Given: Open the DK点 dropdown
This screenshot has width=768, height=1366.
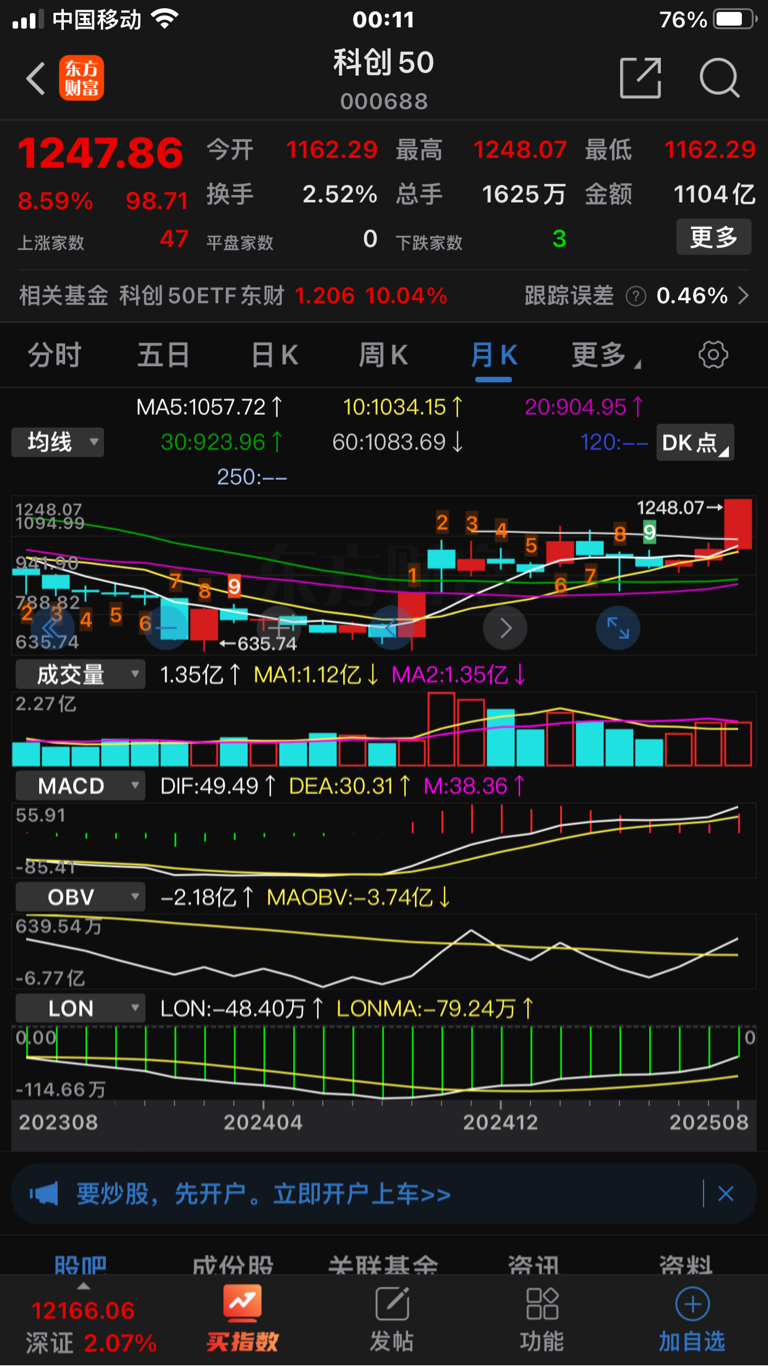Looking at the screenshot, I should [x=695, y=442].
